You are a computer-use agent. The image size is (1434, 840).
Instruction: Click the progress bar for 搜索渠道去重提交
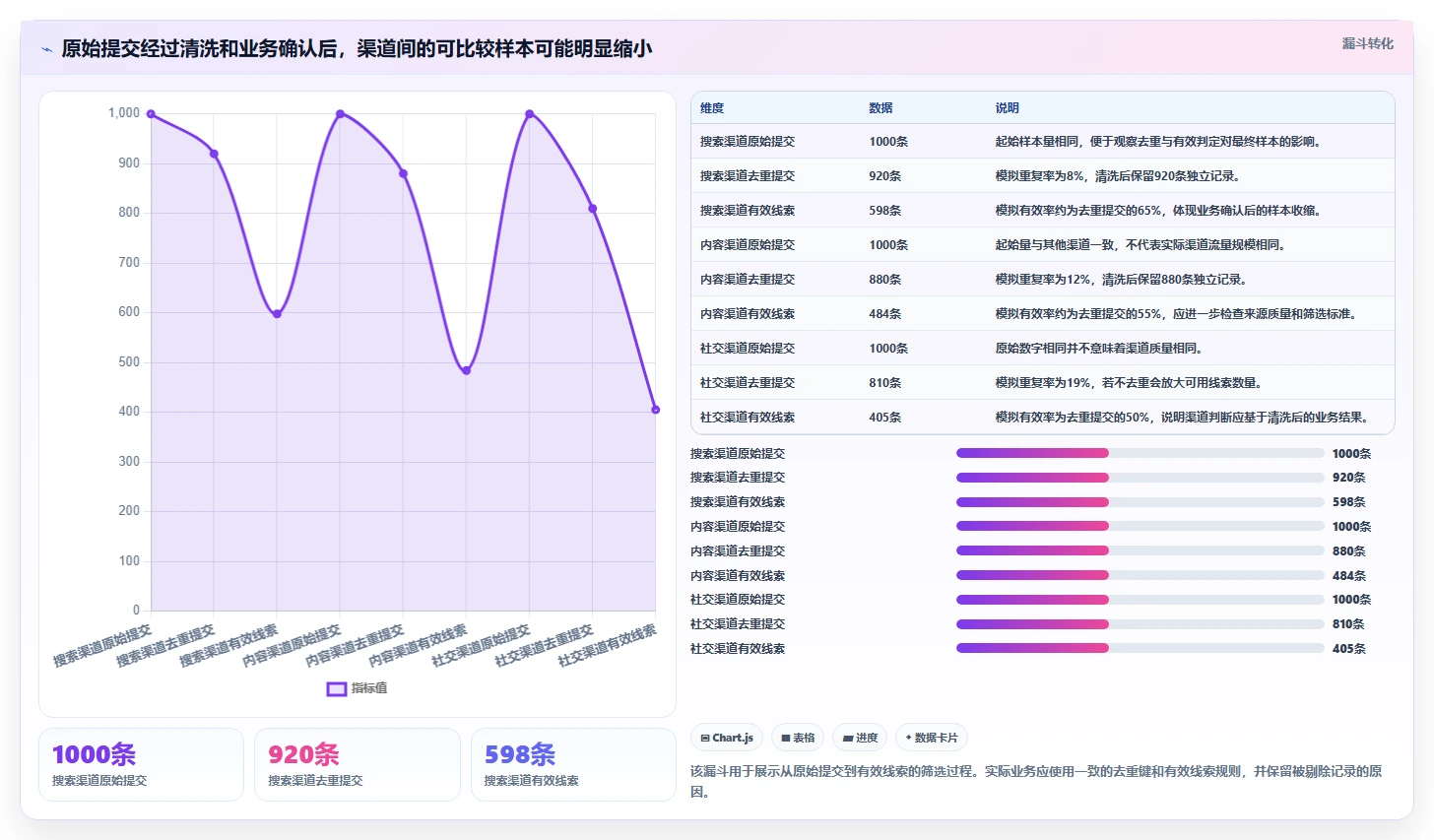click(1140, 478)
